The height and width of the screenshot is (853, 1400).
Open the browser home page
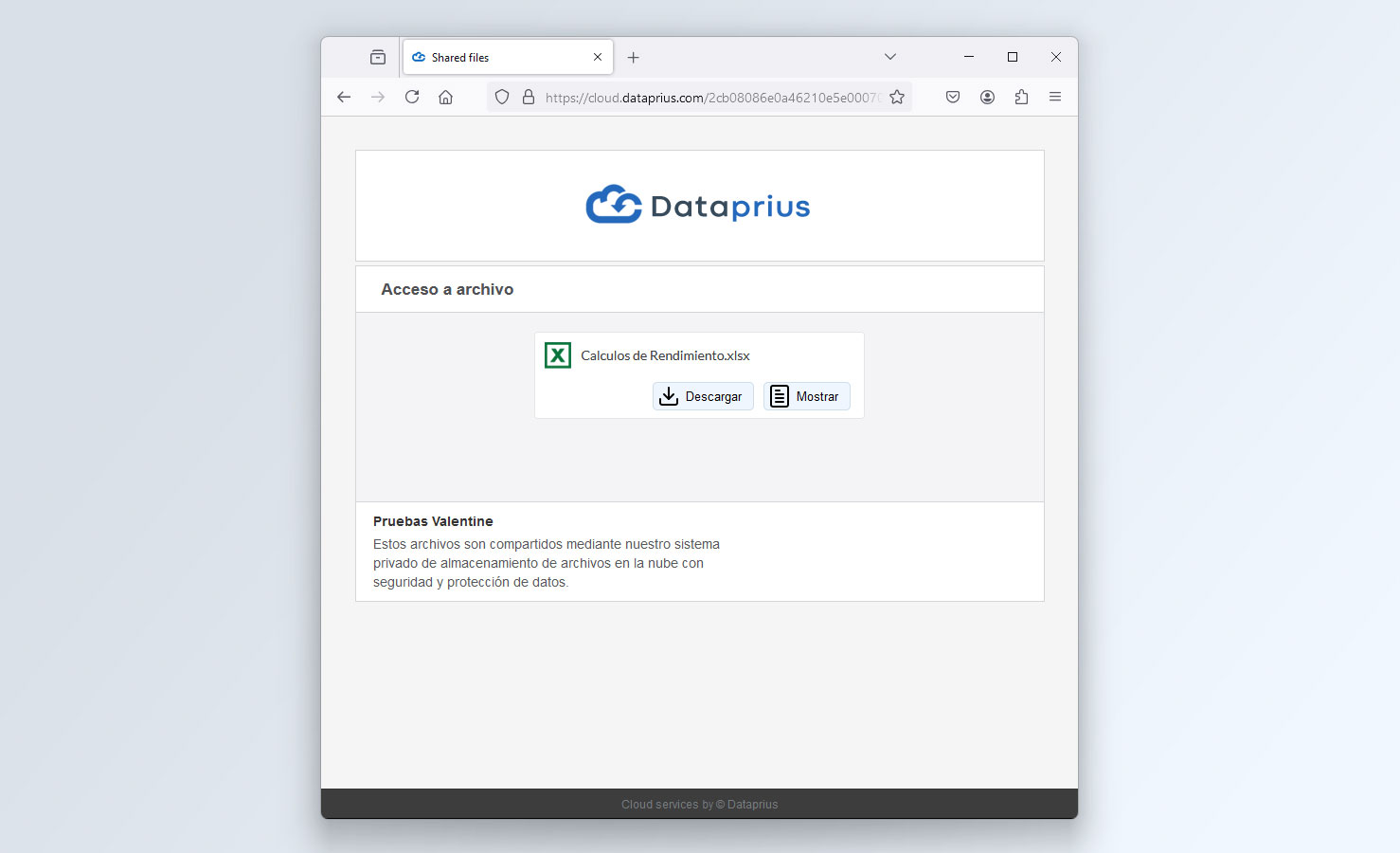click(x=446, y=97)
